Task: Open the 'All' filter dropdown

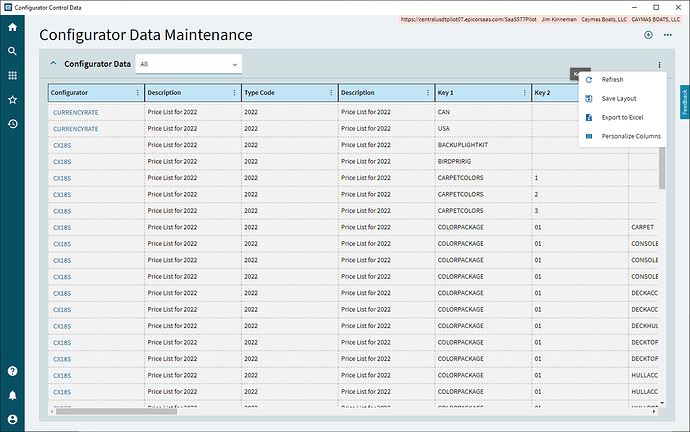Action: tap(190, 64)
